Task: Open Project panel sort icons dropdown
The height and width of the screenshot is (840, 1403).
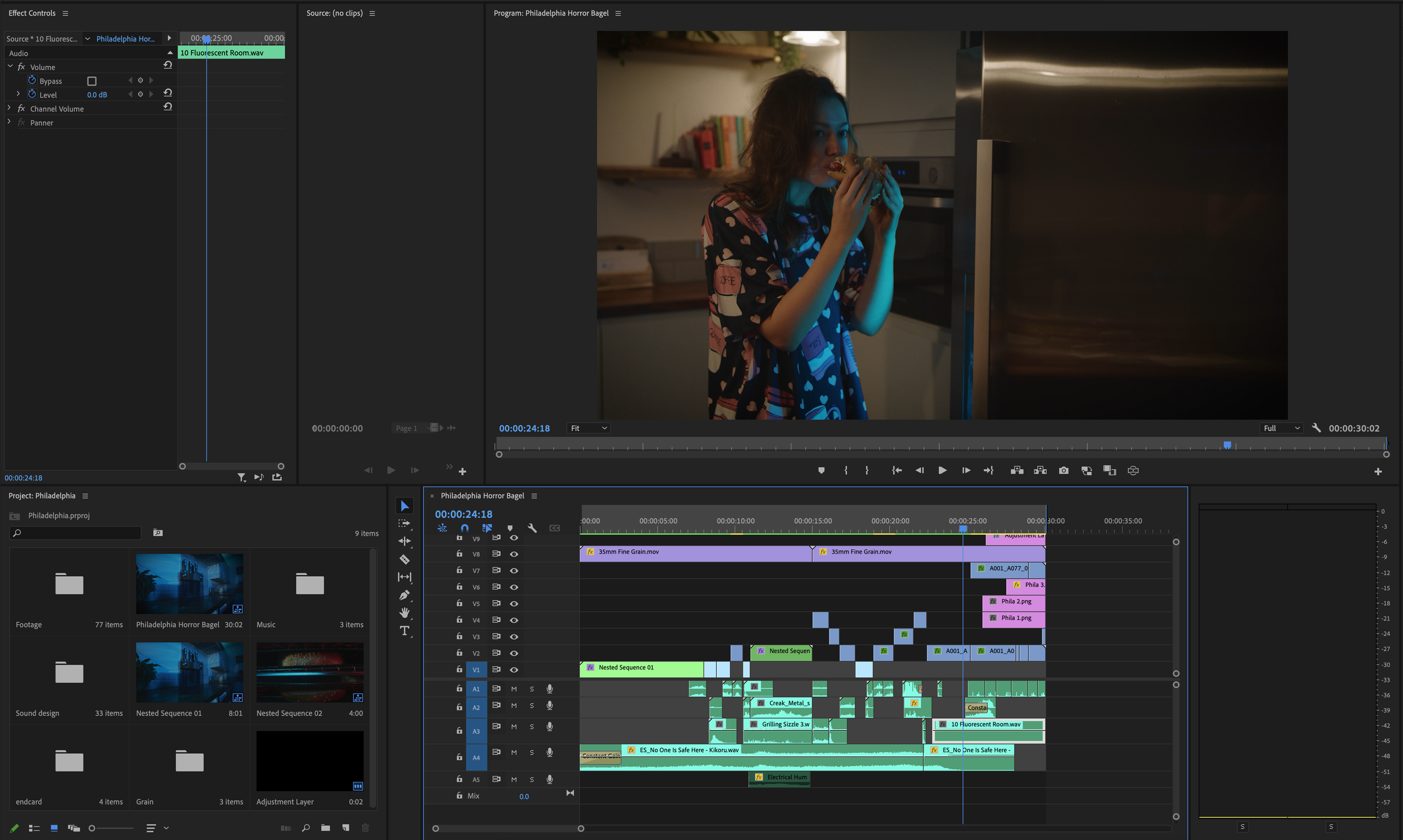Action: point(157,828)
